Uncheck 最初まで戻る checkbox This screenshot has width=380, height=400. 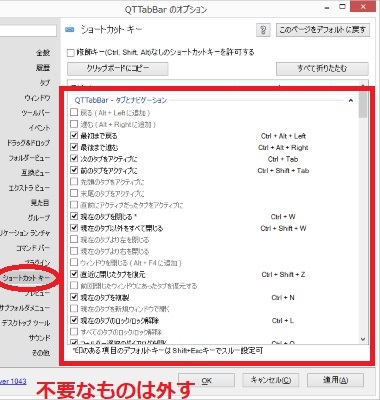tap(74, 136)
